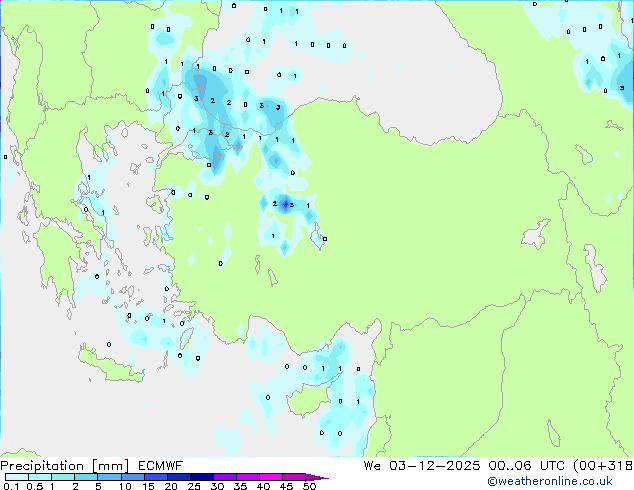This screenshot has height=490, width=634.
Task: Click the 45–50 mm legend swatch
Action: click(x=294, y=477)
